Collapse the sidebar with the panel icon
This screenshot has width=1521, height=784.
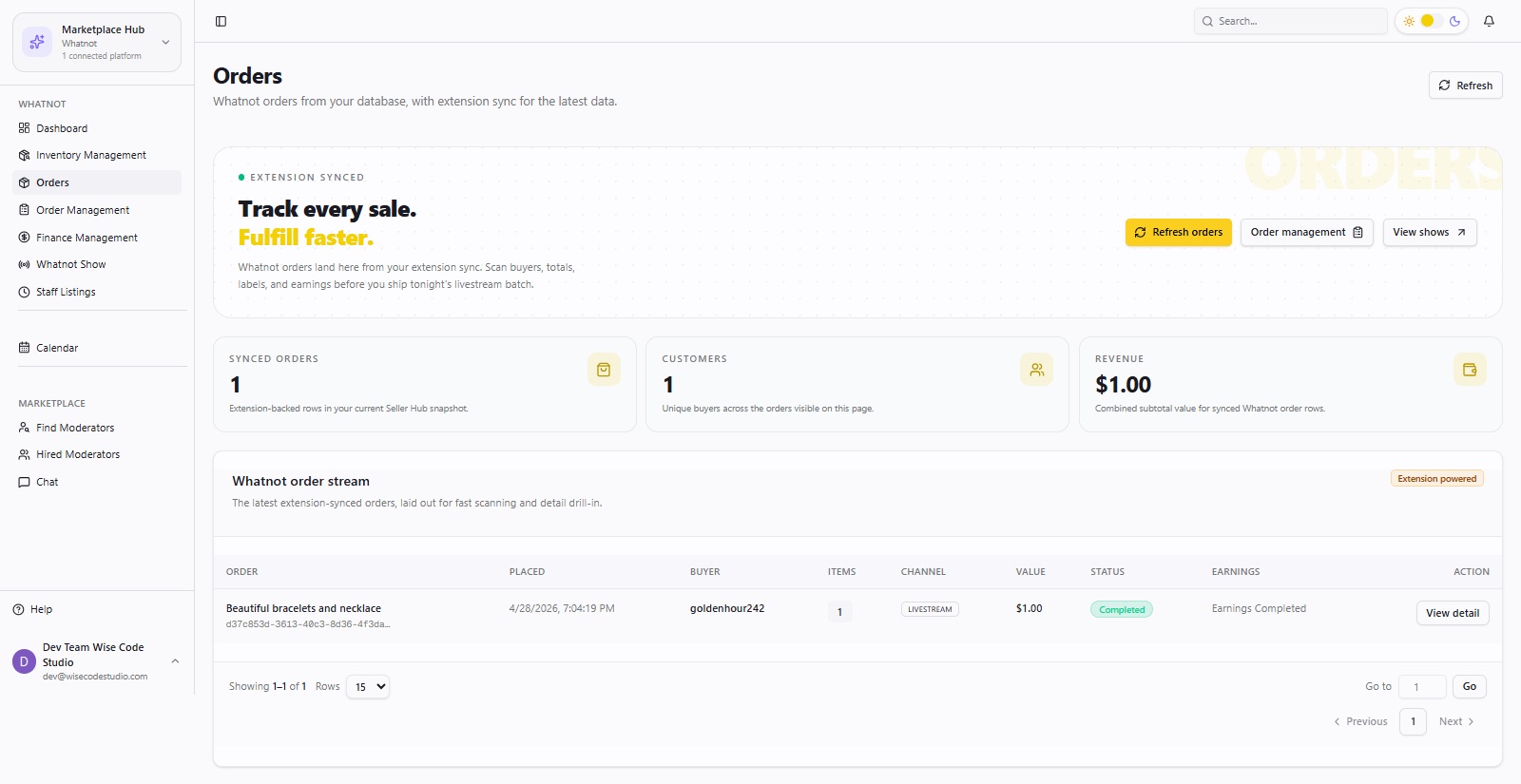(221, 21)
